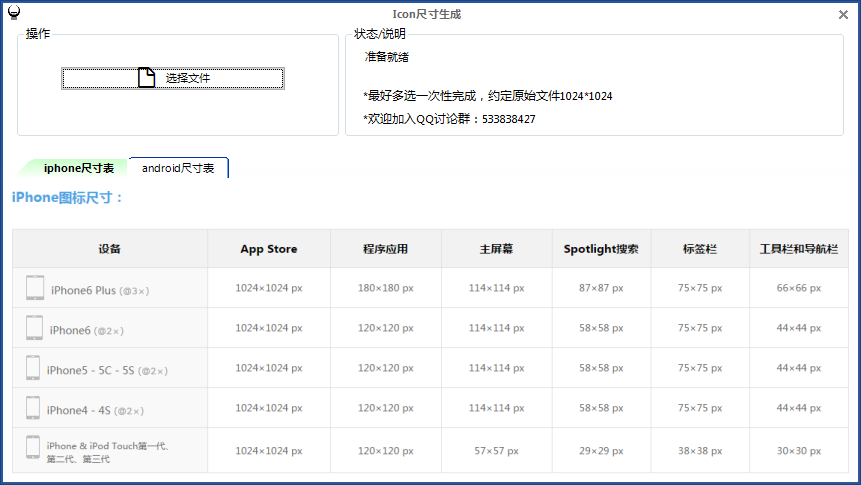The height and width of the screenshot is (485, 861).
Task: Click the 选择文件 button
Action: tap(173, 78)
